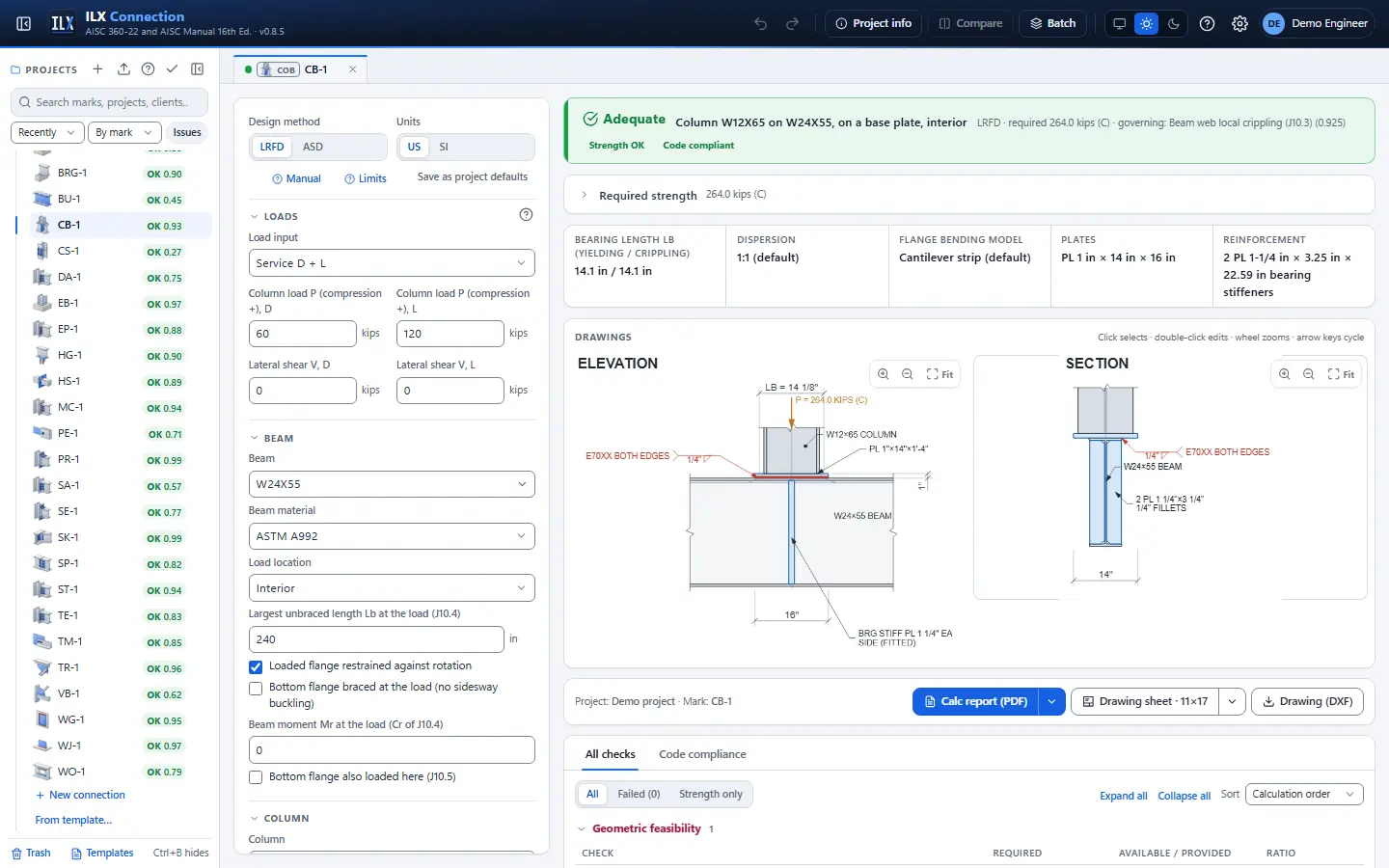1389x868 pixels.
Task: Select the light theme sun toggle
Action: (x=1146, y=23)
